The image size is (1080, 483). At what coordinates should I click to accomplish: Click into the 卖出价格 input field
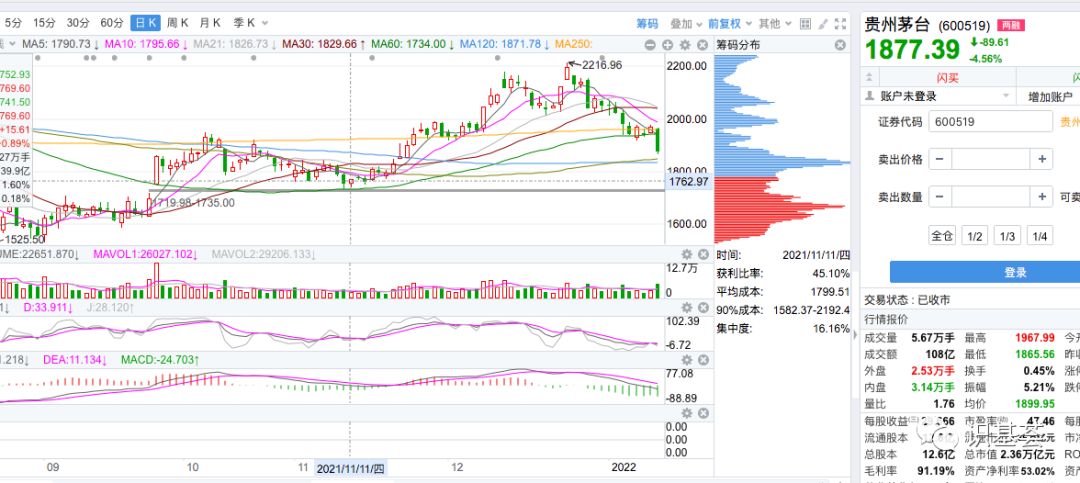(990, 160)
